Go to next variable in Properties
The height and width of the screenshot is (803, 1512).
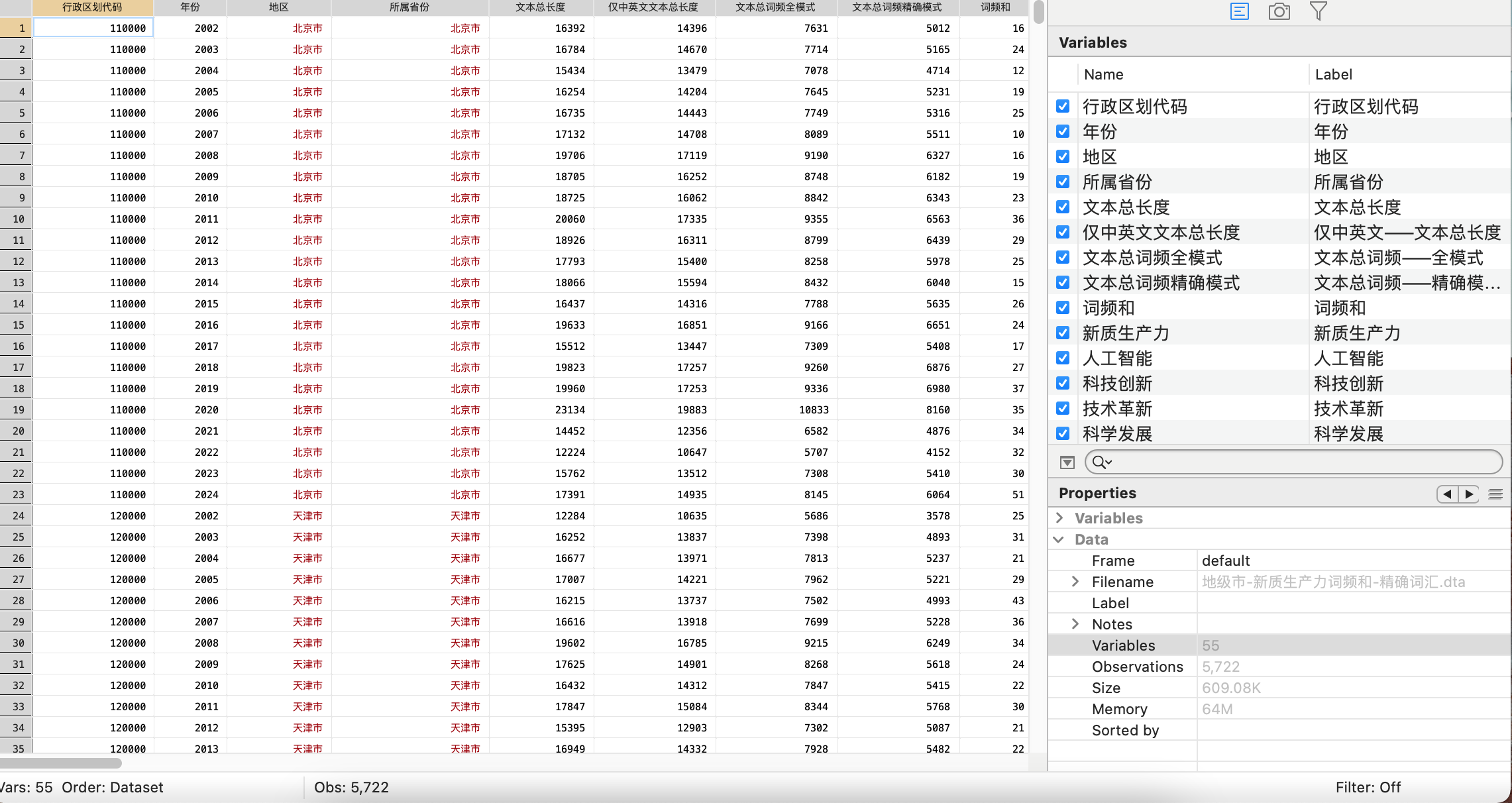[1469, 494]
